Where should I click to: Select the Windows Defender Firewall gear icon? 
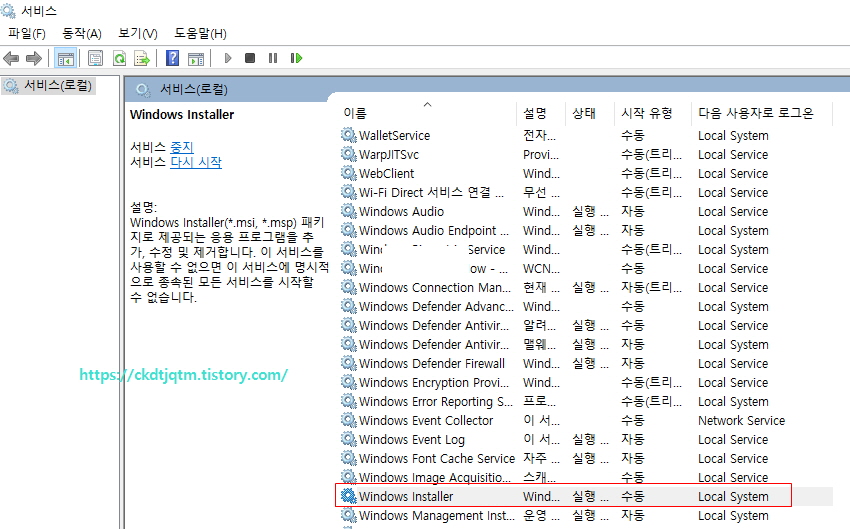[349, 363]
